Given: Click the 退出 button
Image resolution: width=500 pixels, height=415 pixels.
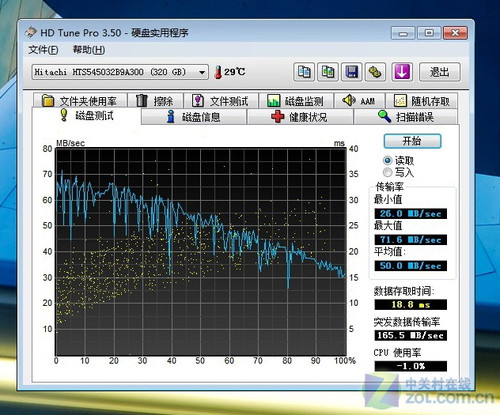Looking at the screenshot, I should coord(439,72).
